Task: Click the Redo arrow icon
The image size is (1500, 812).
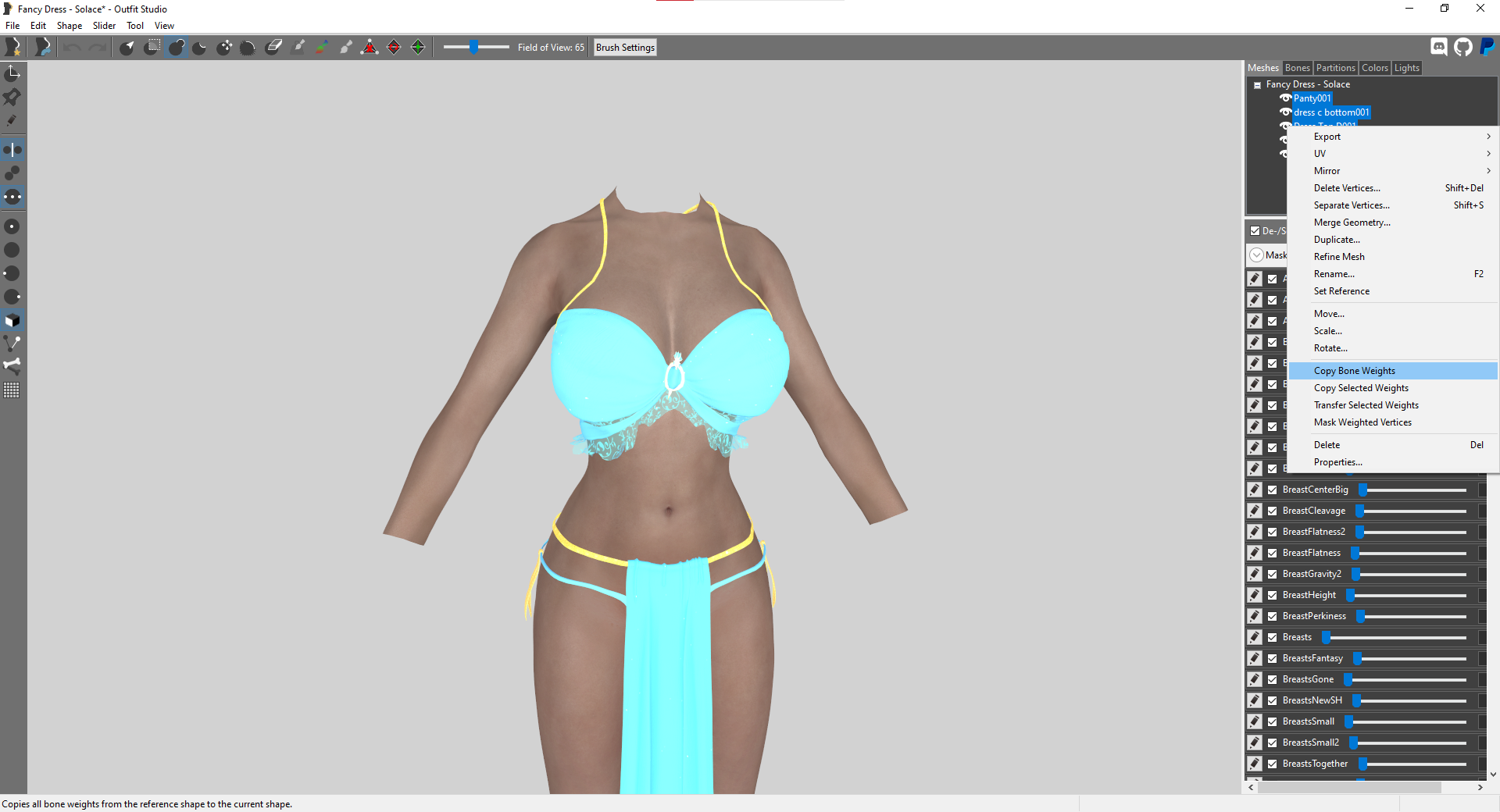Action: [x=97, y=48]
